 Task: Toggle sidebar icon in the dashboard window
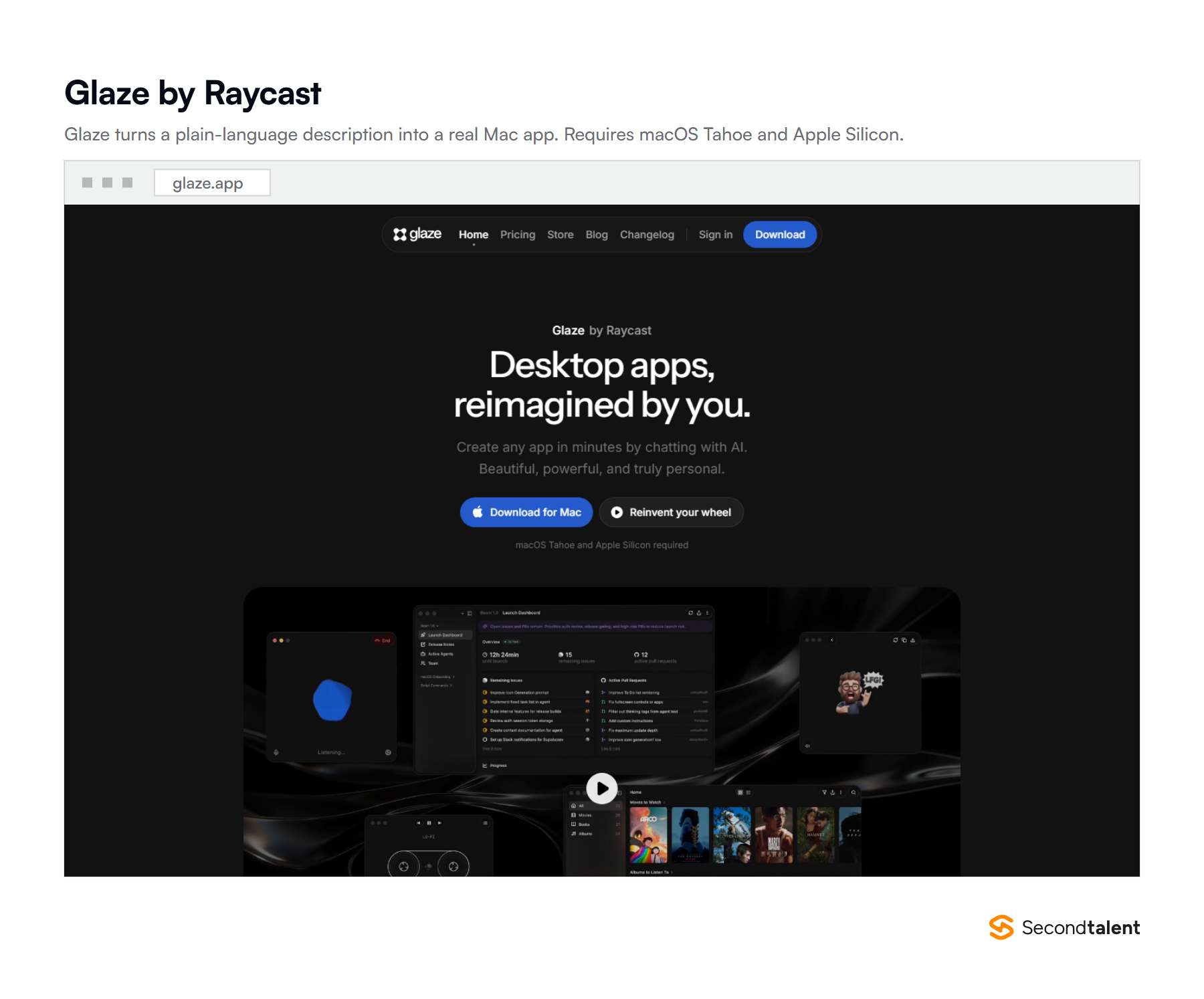point(470,613)
